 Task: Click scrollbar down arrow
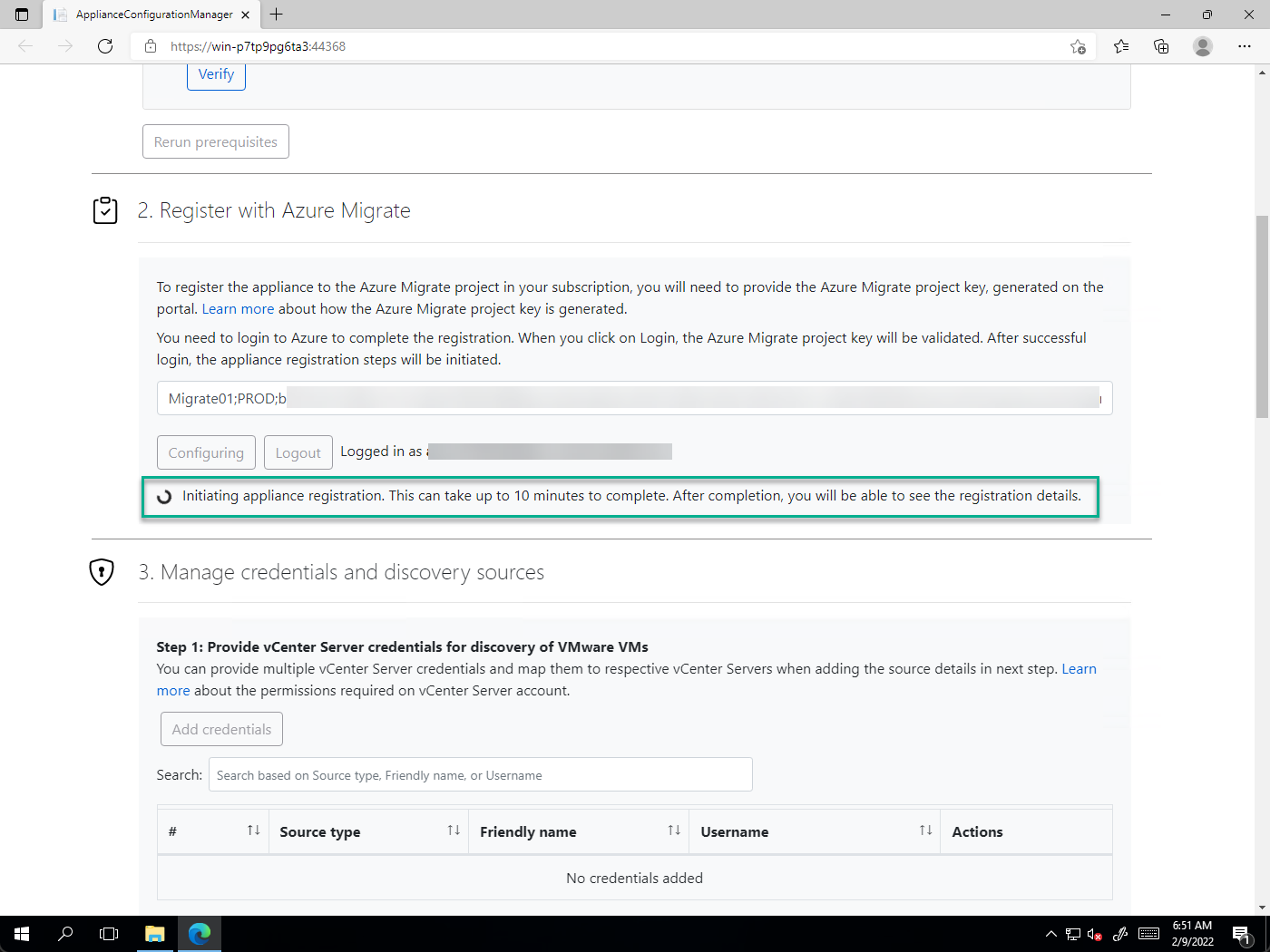click(1262, 908)
